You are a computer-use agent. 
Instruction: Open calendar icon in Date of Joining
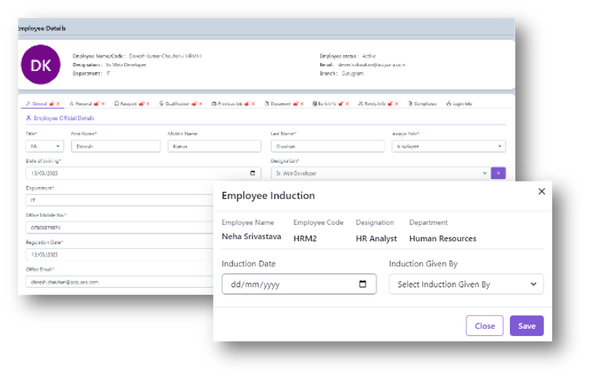[252, 173]
